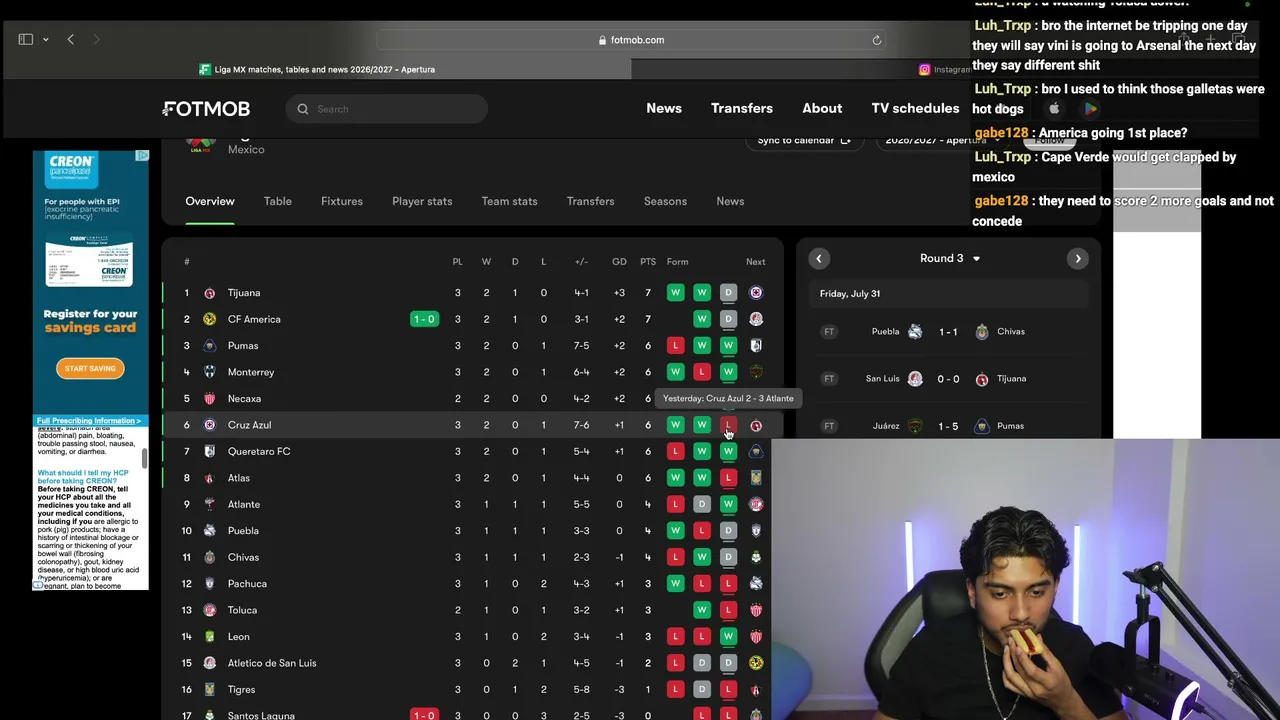Image resolution: width=1280 pixels, height=720 pixels.
Task: Select the Liga MX matches browser tab
Action: tap(317, 69)
